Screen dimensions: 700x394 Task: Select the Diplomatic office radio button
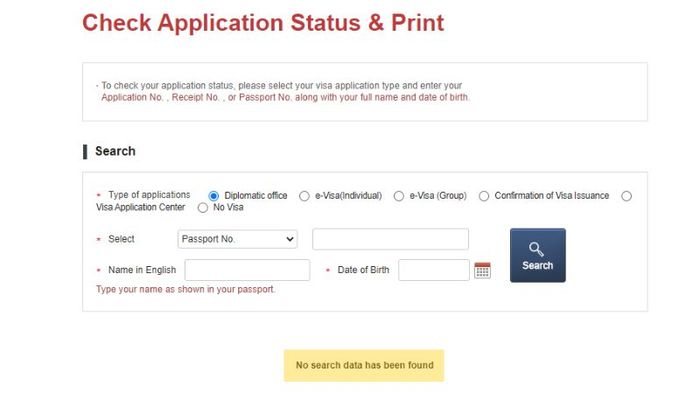[213, 196]
